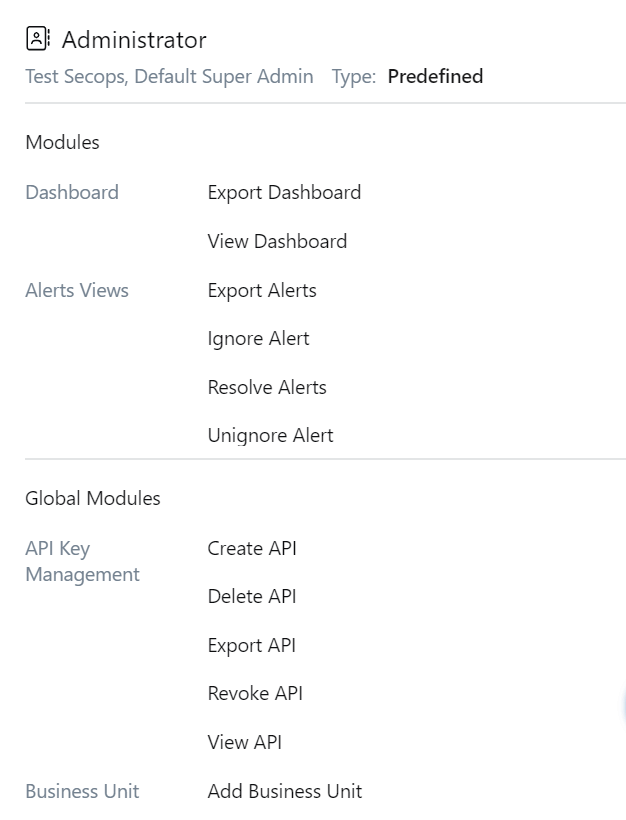This screenshot has height=820, width=626.
Task: Click the Export Dashboard permission
Action: pos(284,192)
